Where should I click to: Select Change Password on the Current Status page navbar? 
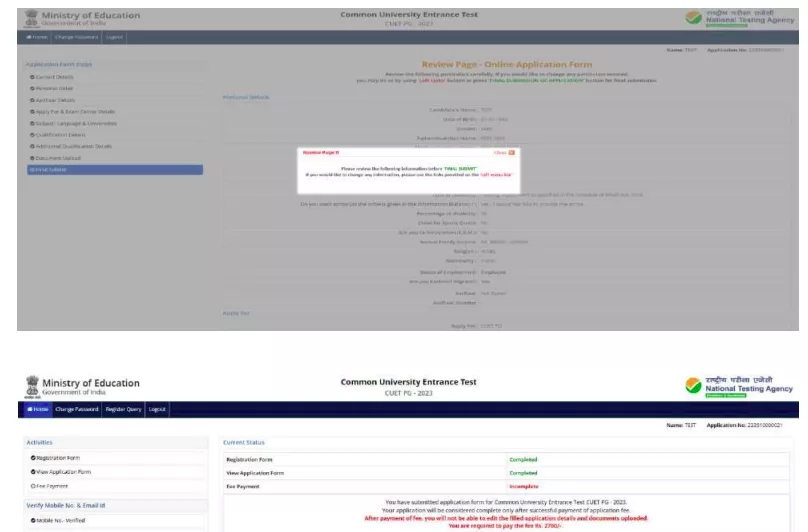[76, 409]
